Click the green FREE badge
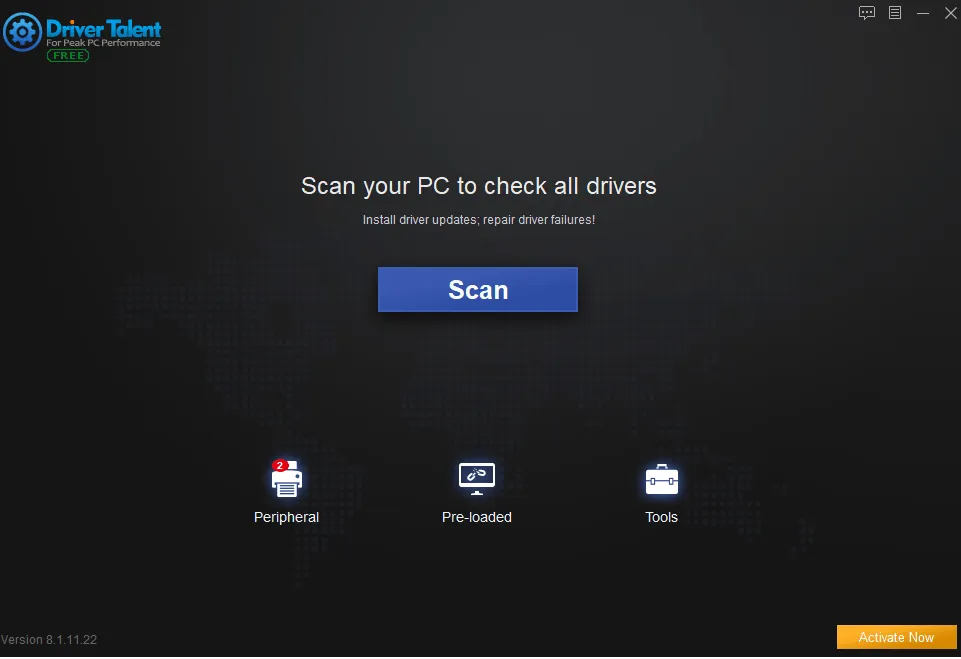 click(68, 56)
